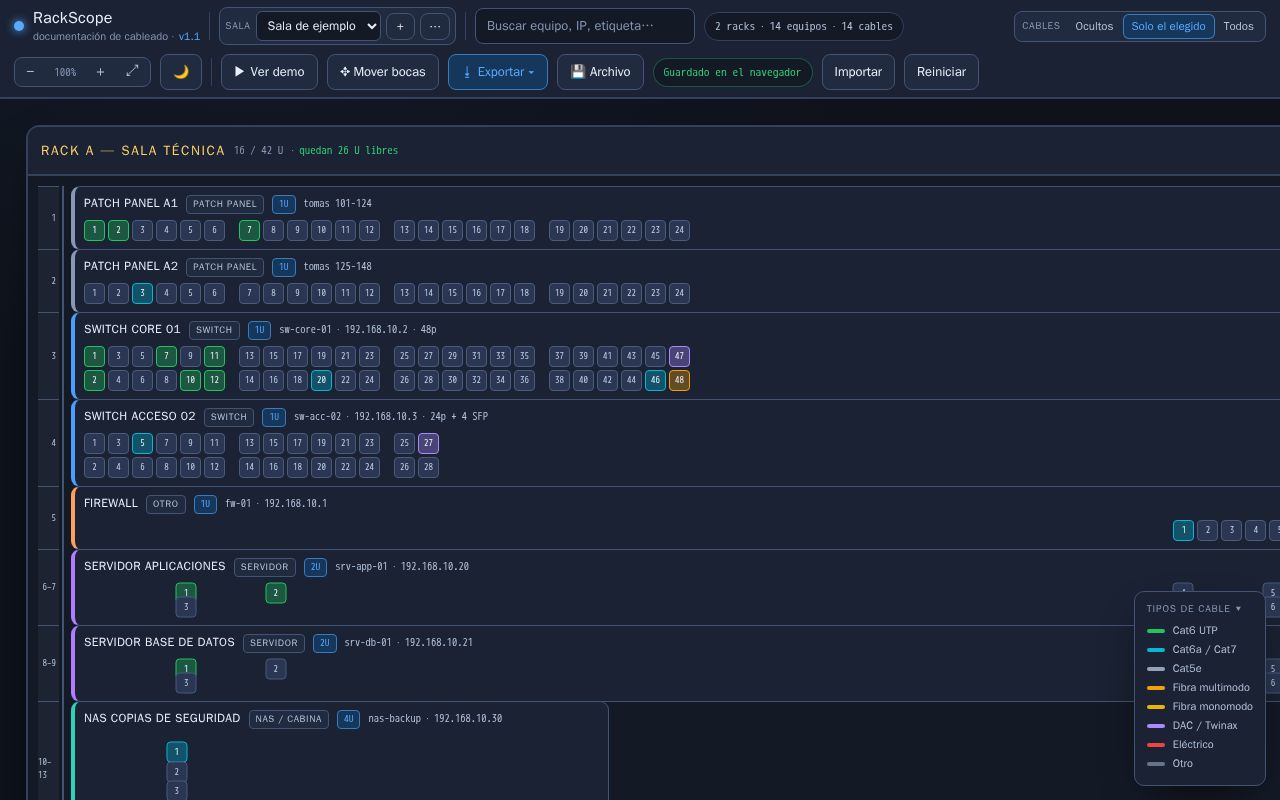This screenshot has height=800, width=1280.
Task: Collapse the Tipos de cable legend
Action: (1194, 608)
